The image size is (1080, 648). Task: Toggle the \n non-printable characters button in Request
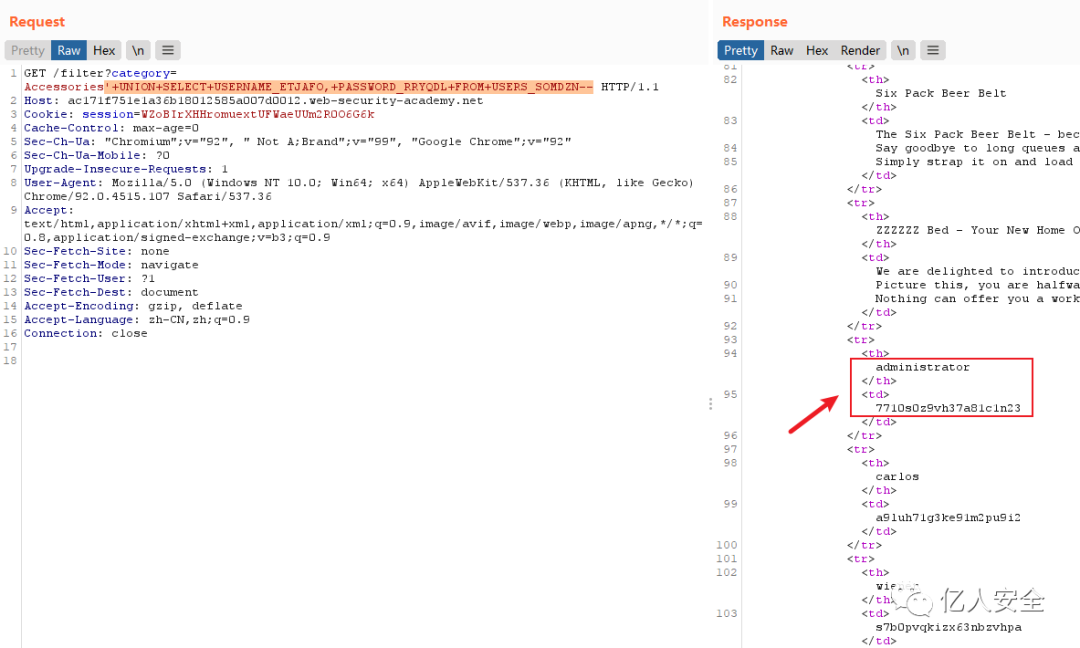tap(138, 50)
